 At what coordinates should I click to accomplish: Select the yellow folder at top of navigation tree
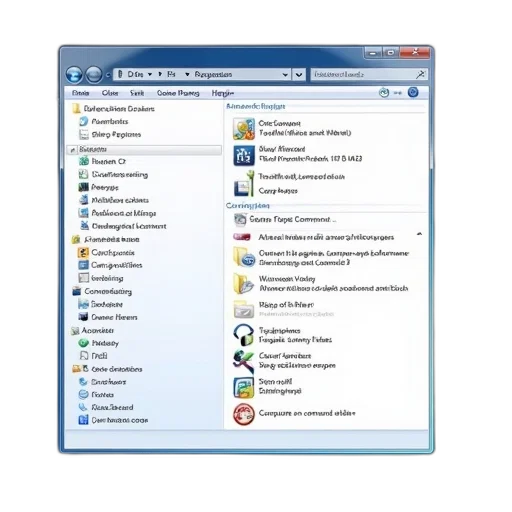(76, 108)
